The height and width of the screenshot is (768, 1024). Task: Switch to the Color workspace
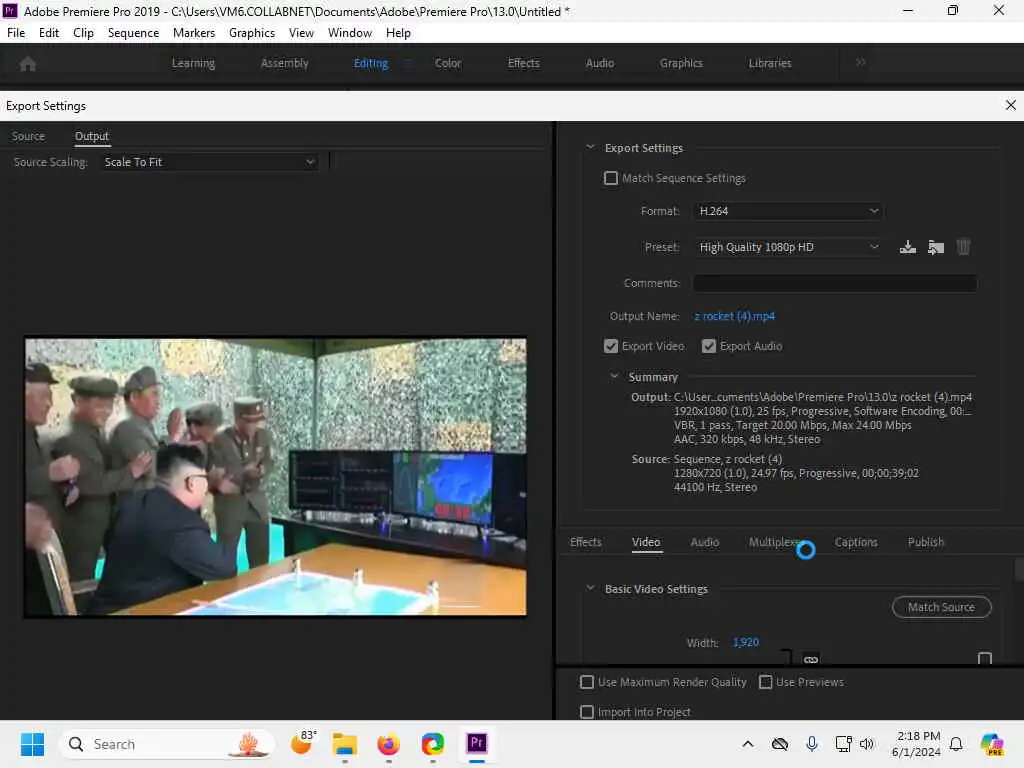tap(448, 63)
